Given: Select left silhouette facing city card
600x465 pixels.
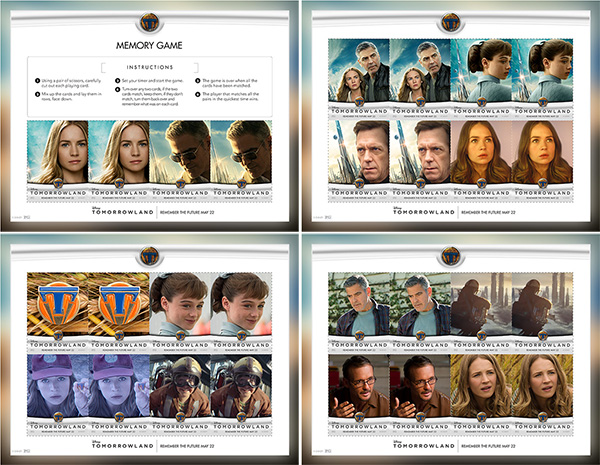Looking at the screenshot, I should coord(481,312).
